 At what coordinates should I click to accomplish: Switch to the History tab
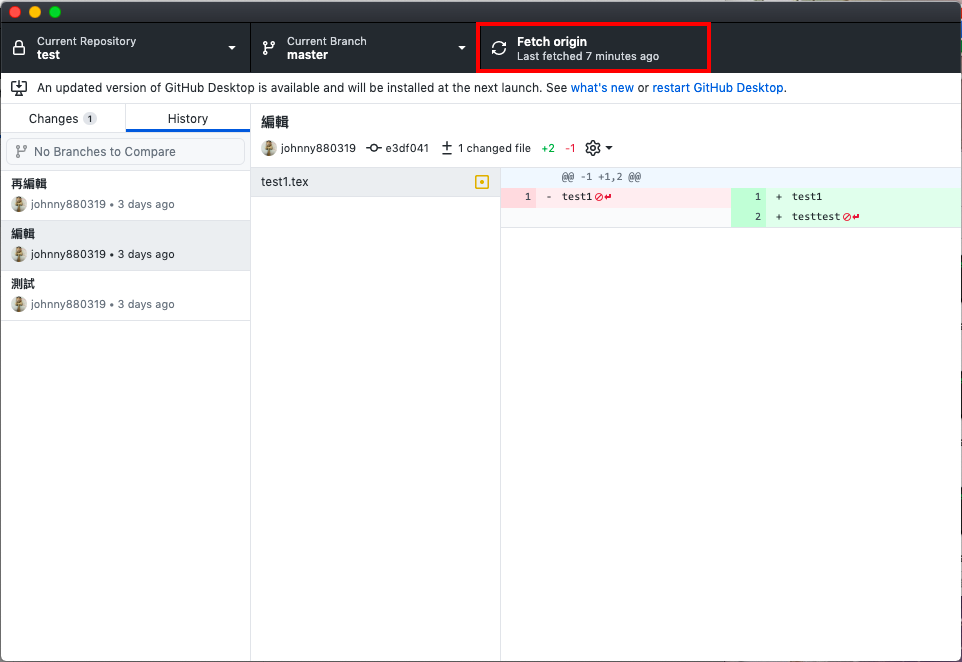[x=188, y=119]
